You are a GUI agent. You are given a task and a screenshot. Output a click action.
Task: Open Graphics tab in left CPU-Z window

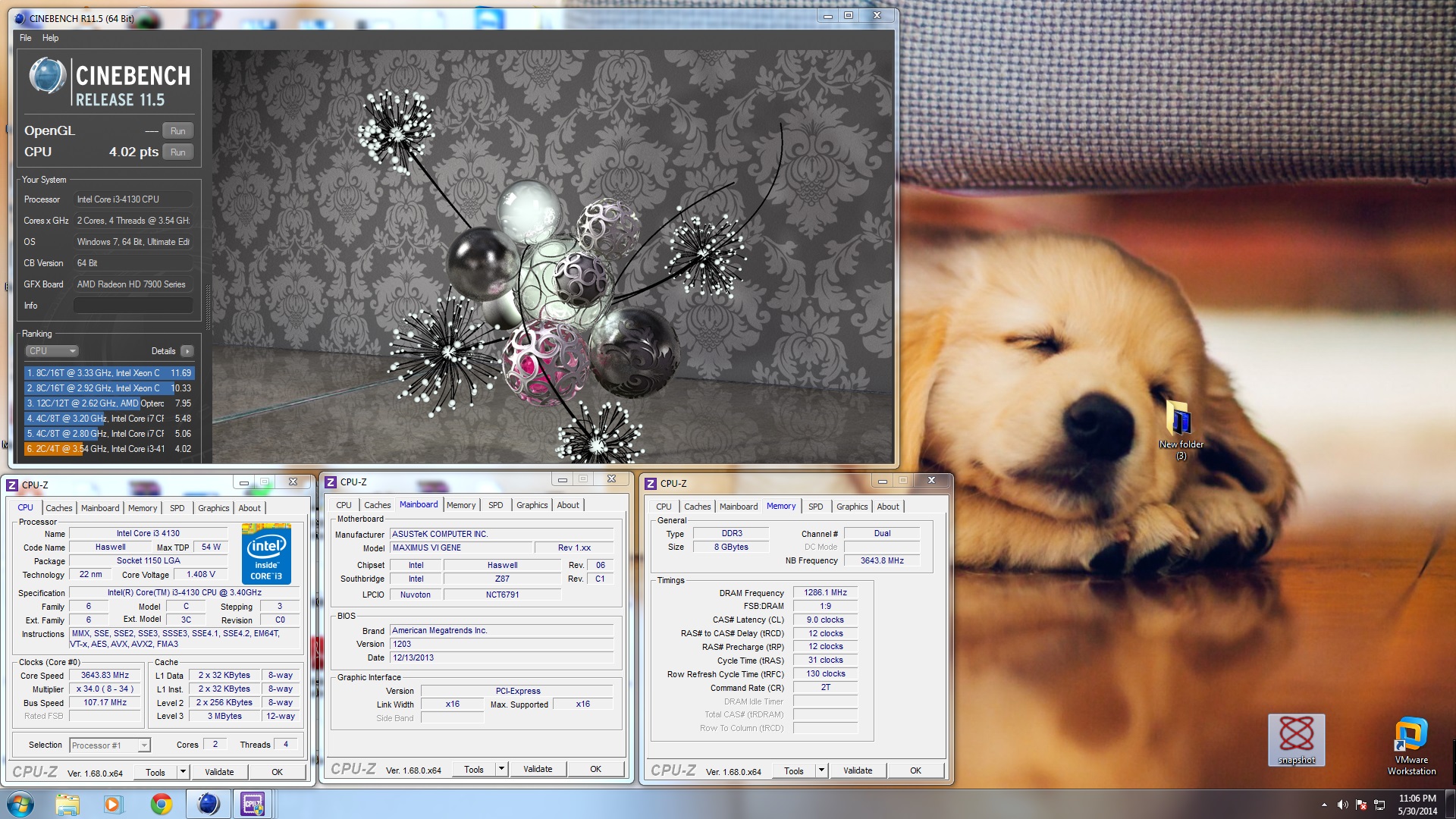point(213,508)
